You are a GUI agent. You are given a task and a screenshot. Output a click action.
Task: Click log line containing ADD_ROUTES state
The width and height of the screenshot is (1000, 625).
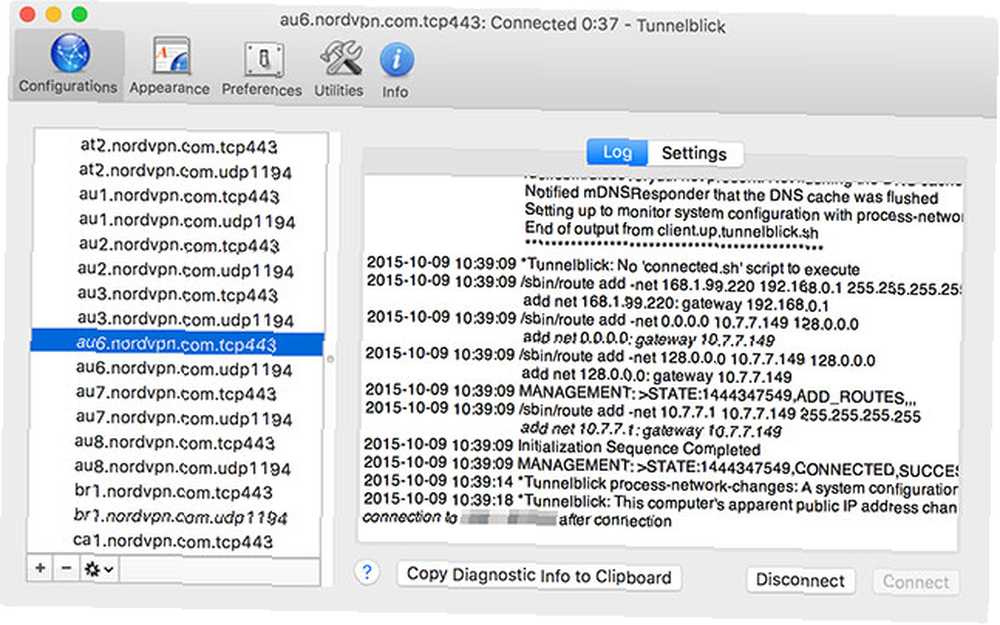coord(640,393)
